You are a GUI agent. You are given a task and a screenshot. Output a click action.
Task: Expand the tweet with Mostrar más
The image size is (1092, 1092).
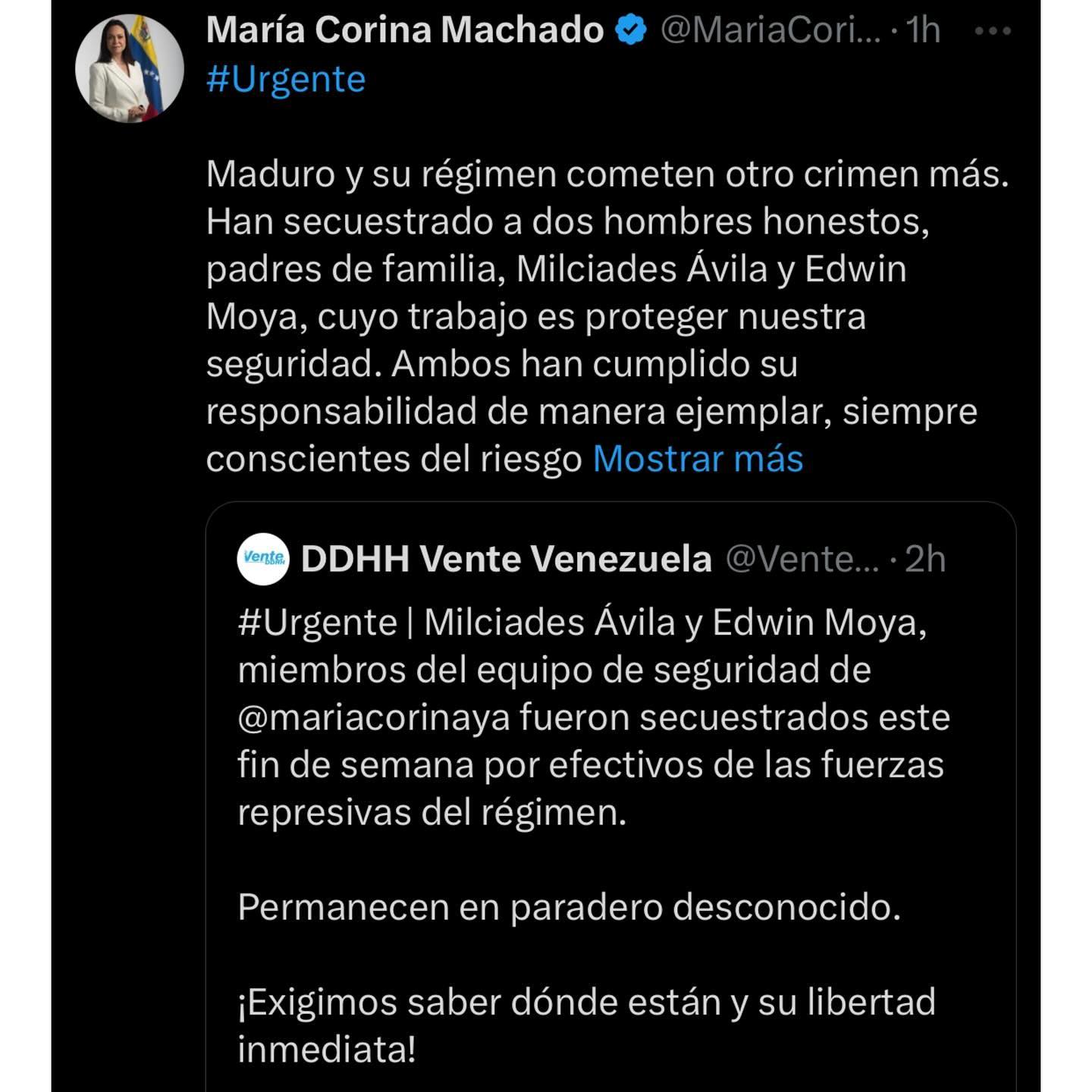(x=698, y=459)
